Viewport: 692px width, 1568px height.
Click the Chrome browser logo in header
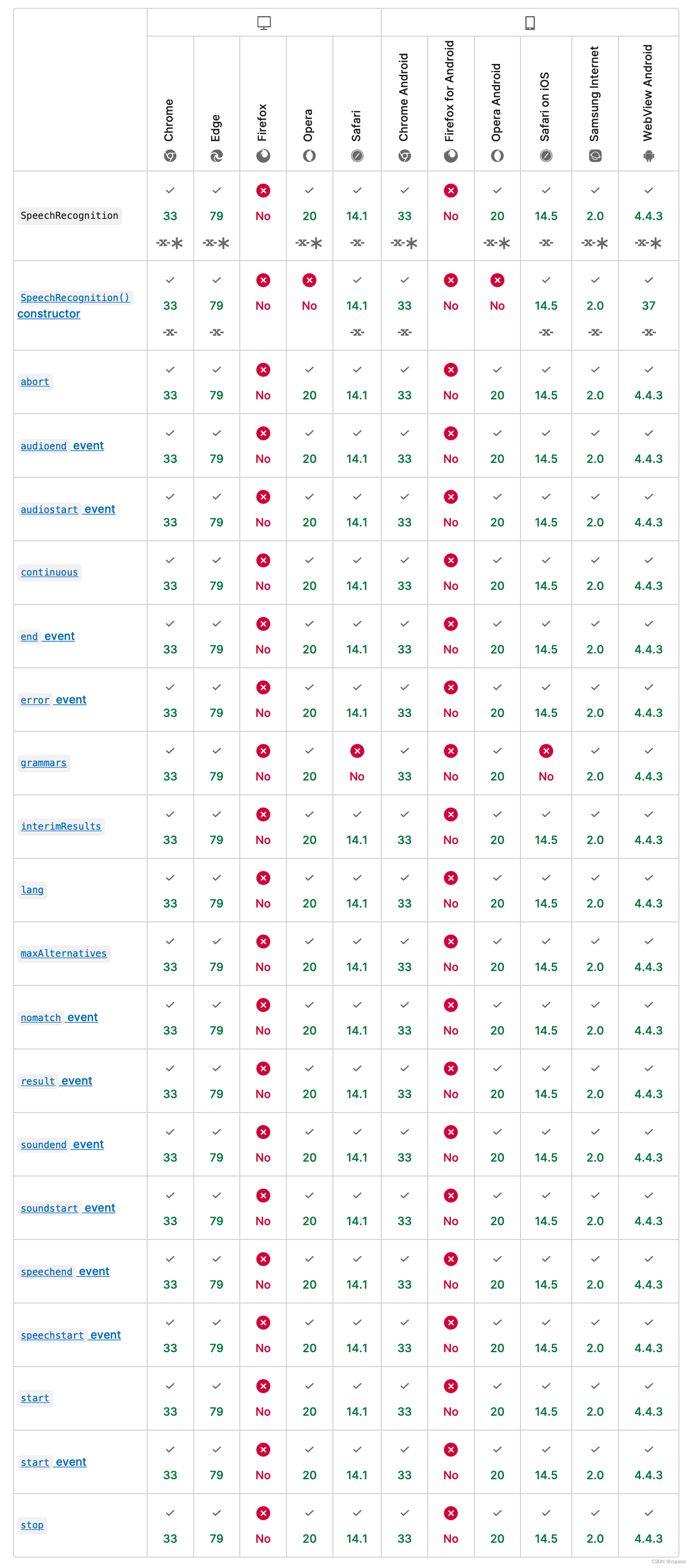[x=170, y=157]
